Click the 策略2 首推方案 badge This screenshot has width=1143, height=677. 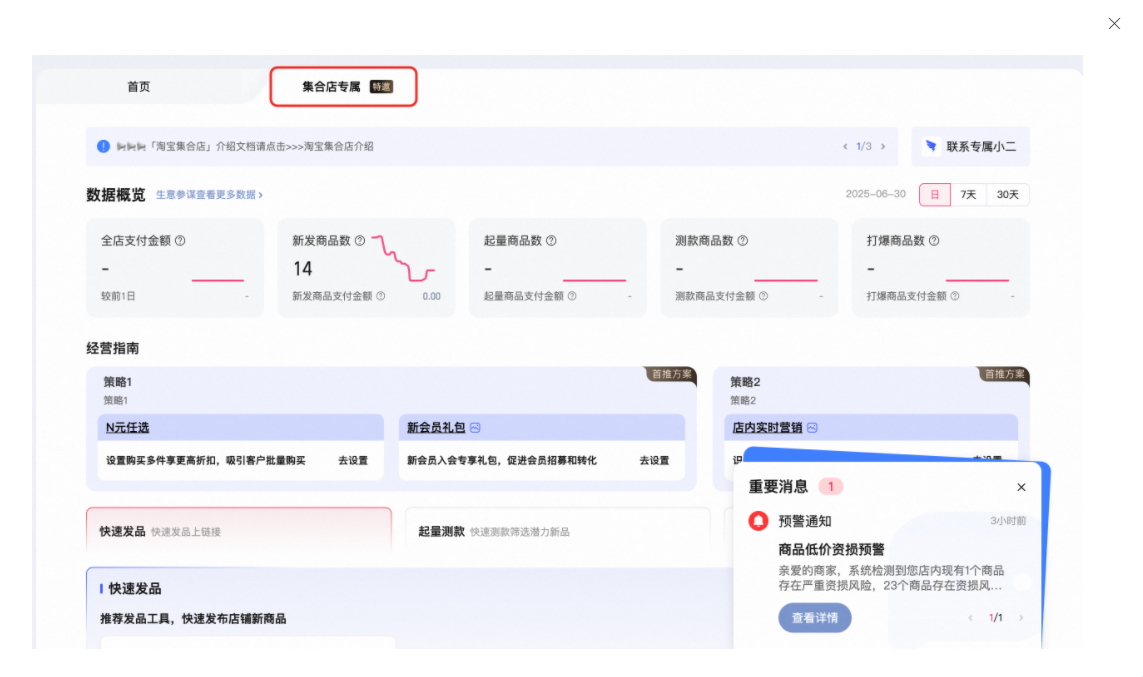coord(1004,375)
